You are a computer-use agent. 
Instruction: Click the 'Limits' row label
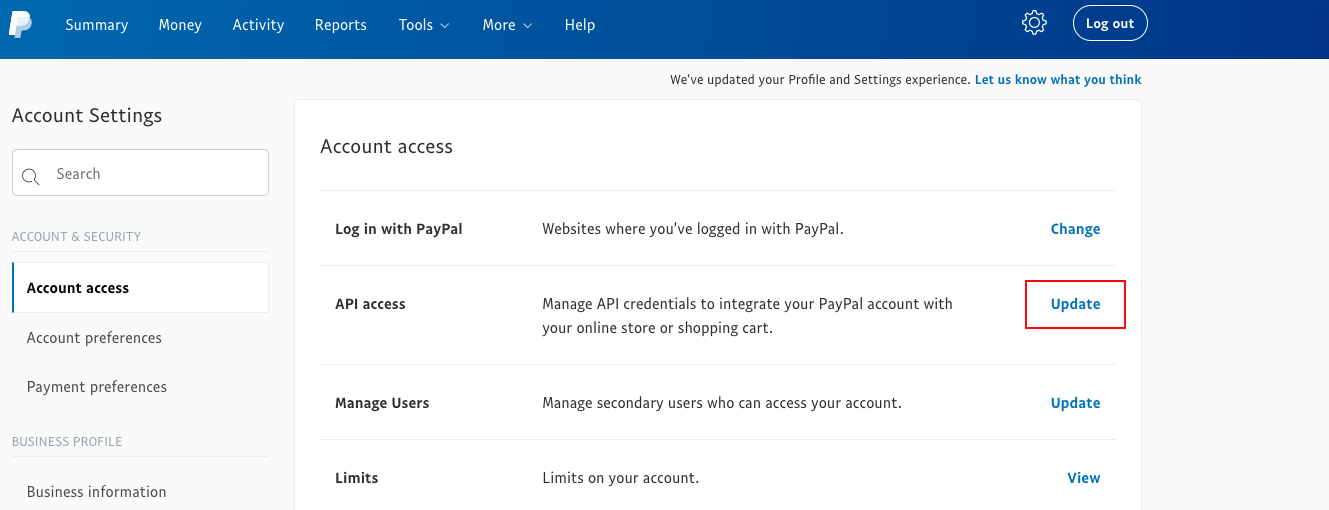(x=357, y=478)
